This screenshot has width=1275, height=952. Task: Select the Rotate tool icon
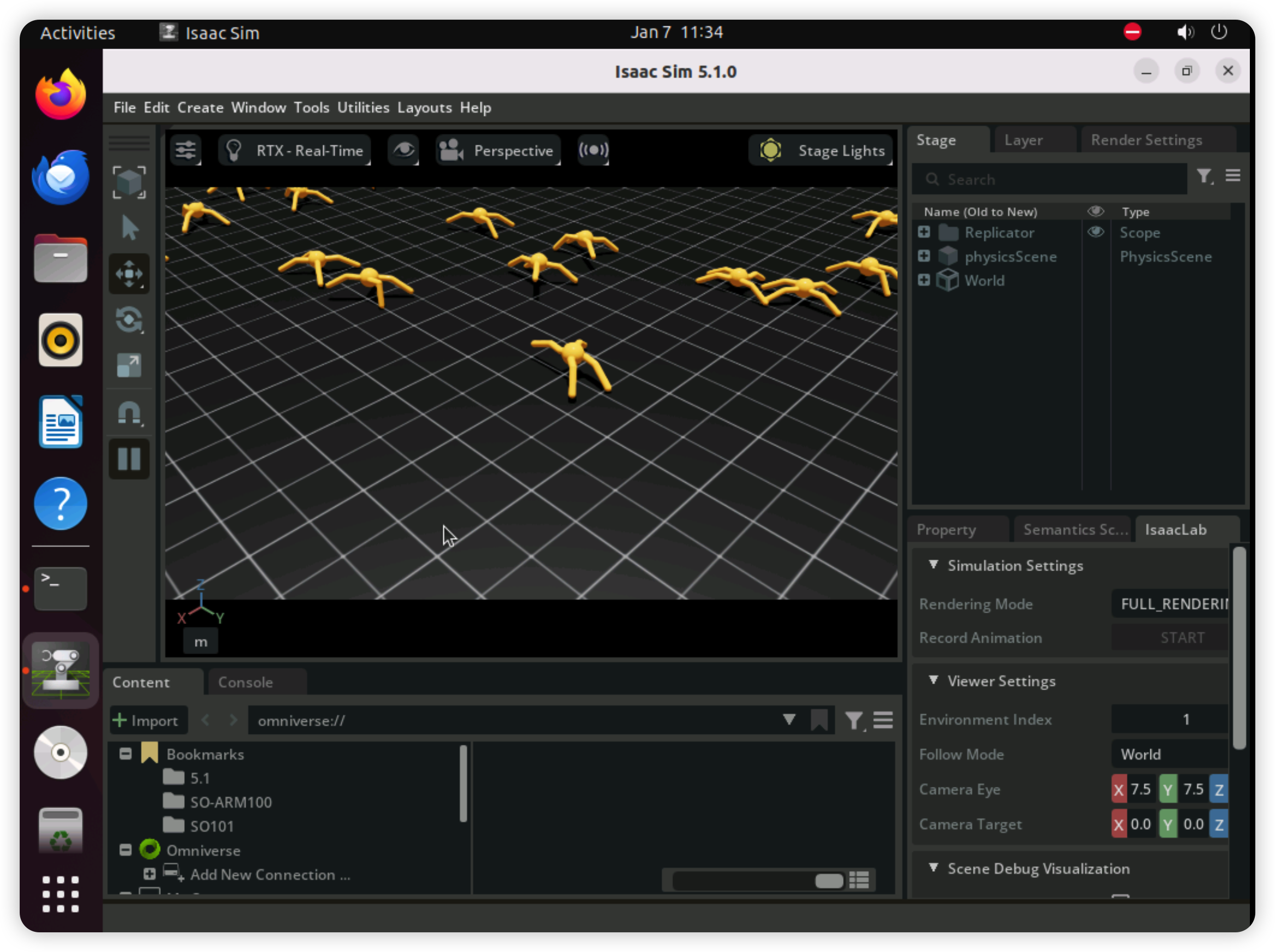coord(129,320)
